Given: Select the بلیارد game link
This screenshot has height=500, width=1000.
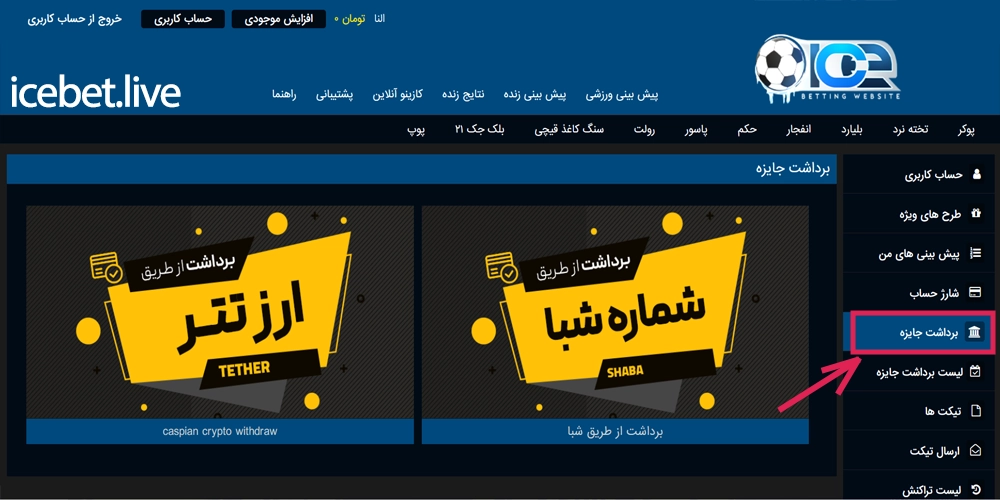Looking at the screenshot, I should pyautogui.click(x=851, y=130).
